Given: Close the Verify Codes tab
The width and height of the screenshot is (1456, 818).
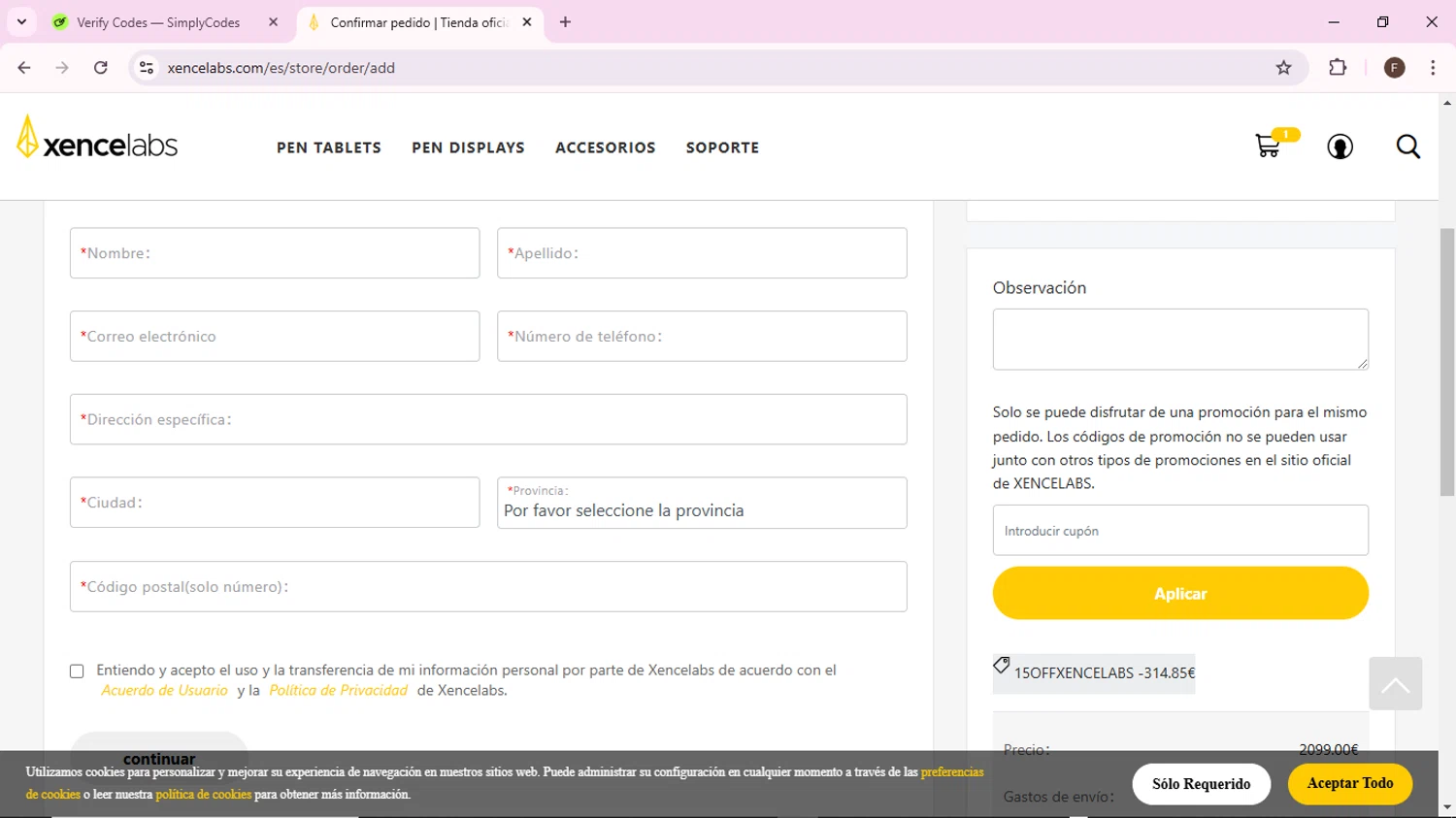Looking at the screenshot, I should tap(273, 22).
